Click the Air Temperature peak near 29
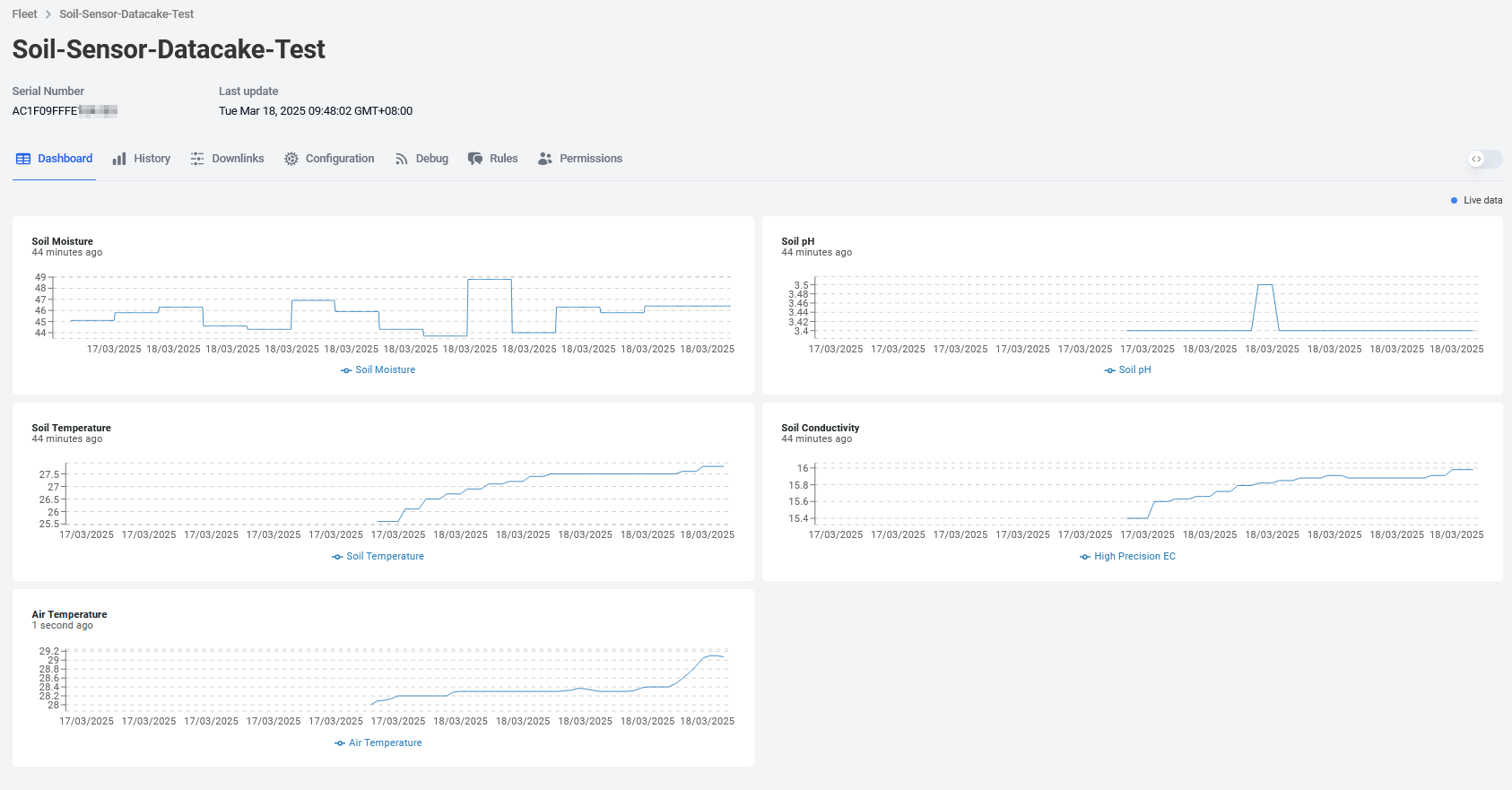This screenshot has width=1512, height=790. pos(714,656)
